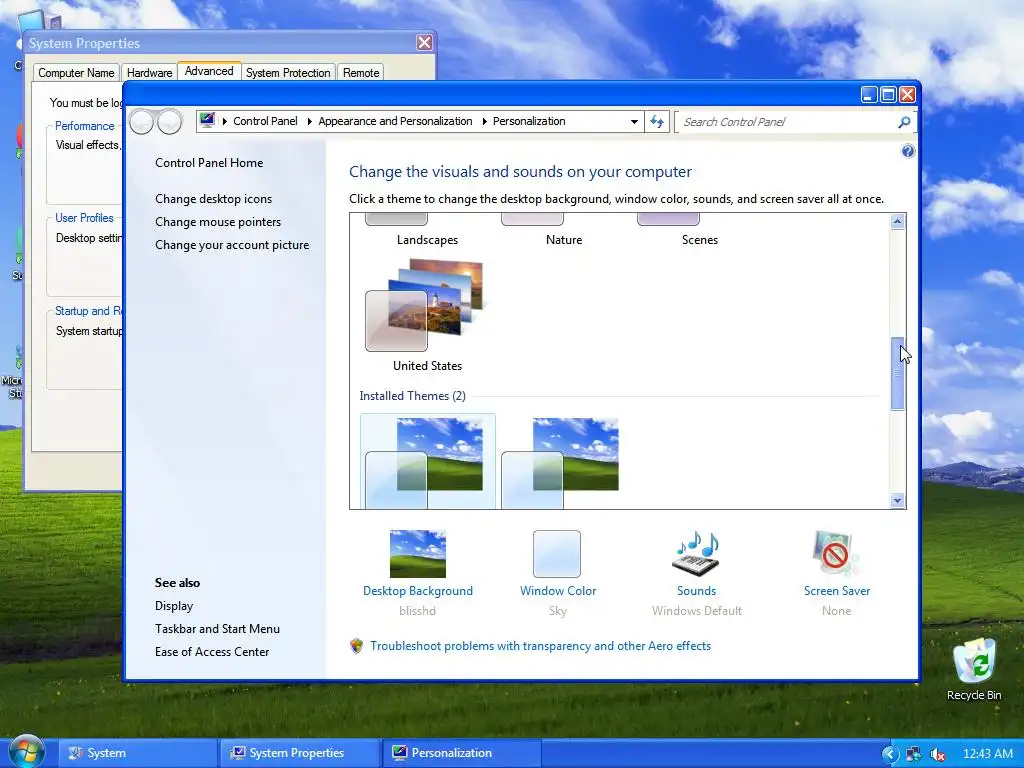The width and height of the screenshot is (1024, 768).
Task: Click the Personalization taskbar button
Action: 461,753
